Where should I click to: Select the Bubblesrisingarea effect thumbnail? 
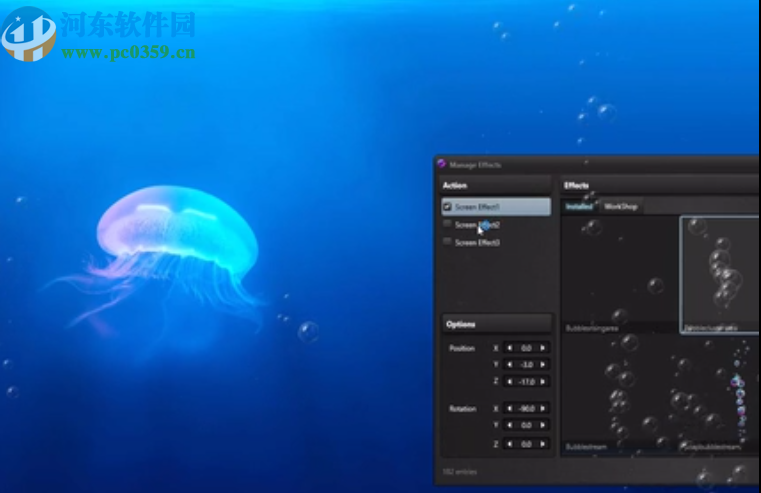(619, 275)
